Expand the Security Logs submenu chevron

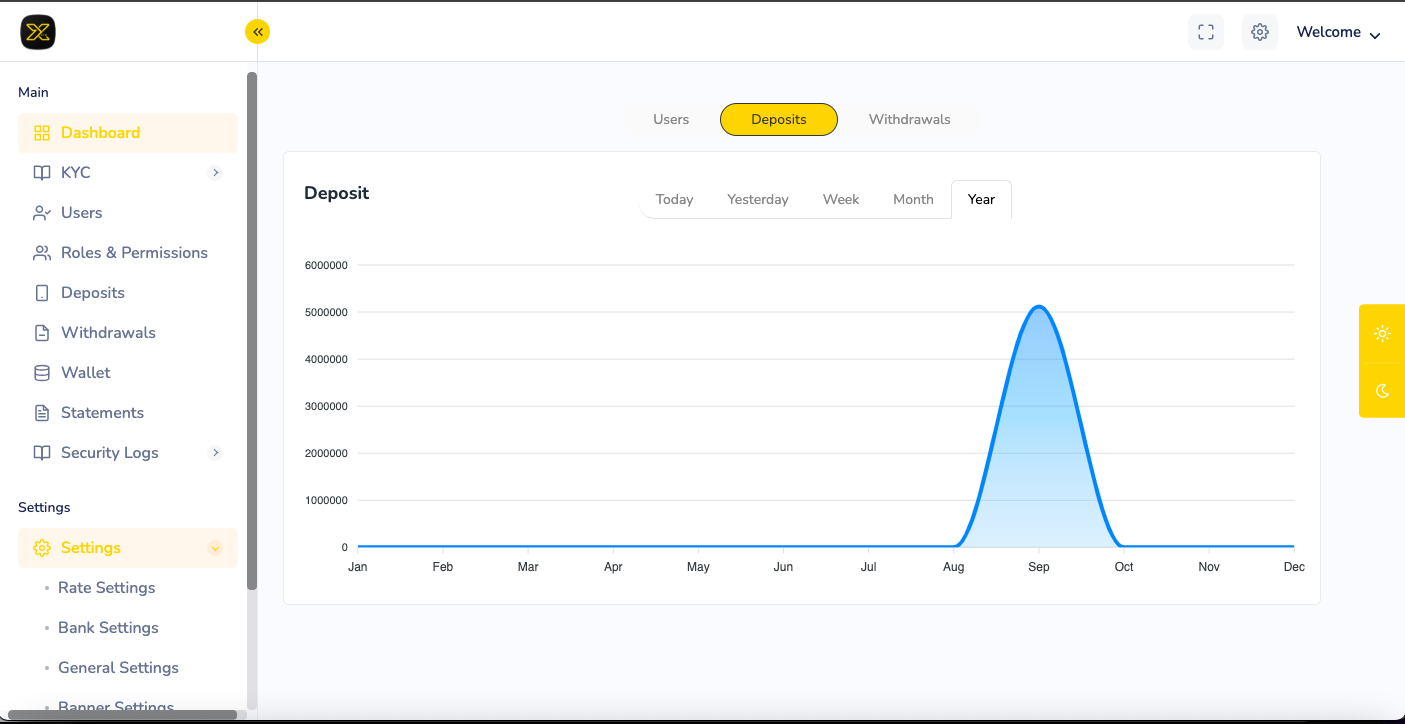click(215, 453)
